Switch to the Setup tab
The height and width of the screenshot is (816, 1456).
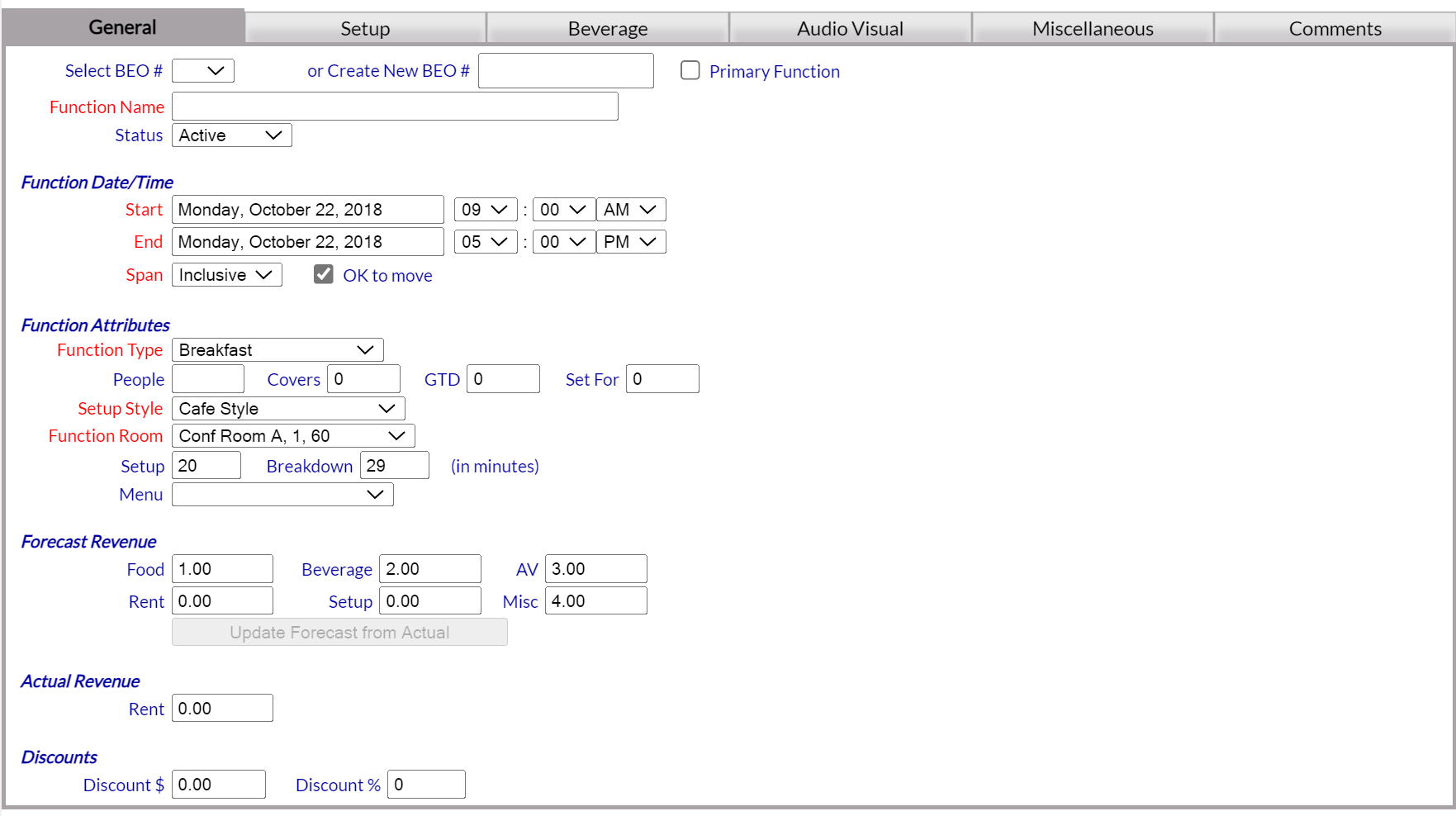point(364,27)
